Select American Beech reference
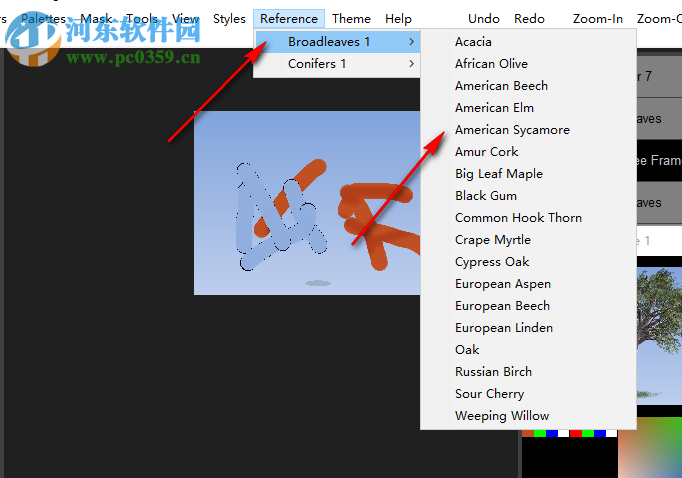Image resolution: width=682 pixels, height=478 pixels. point(528,86)
